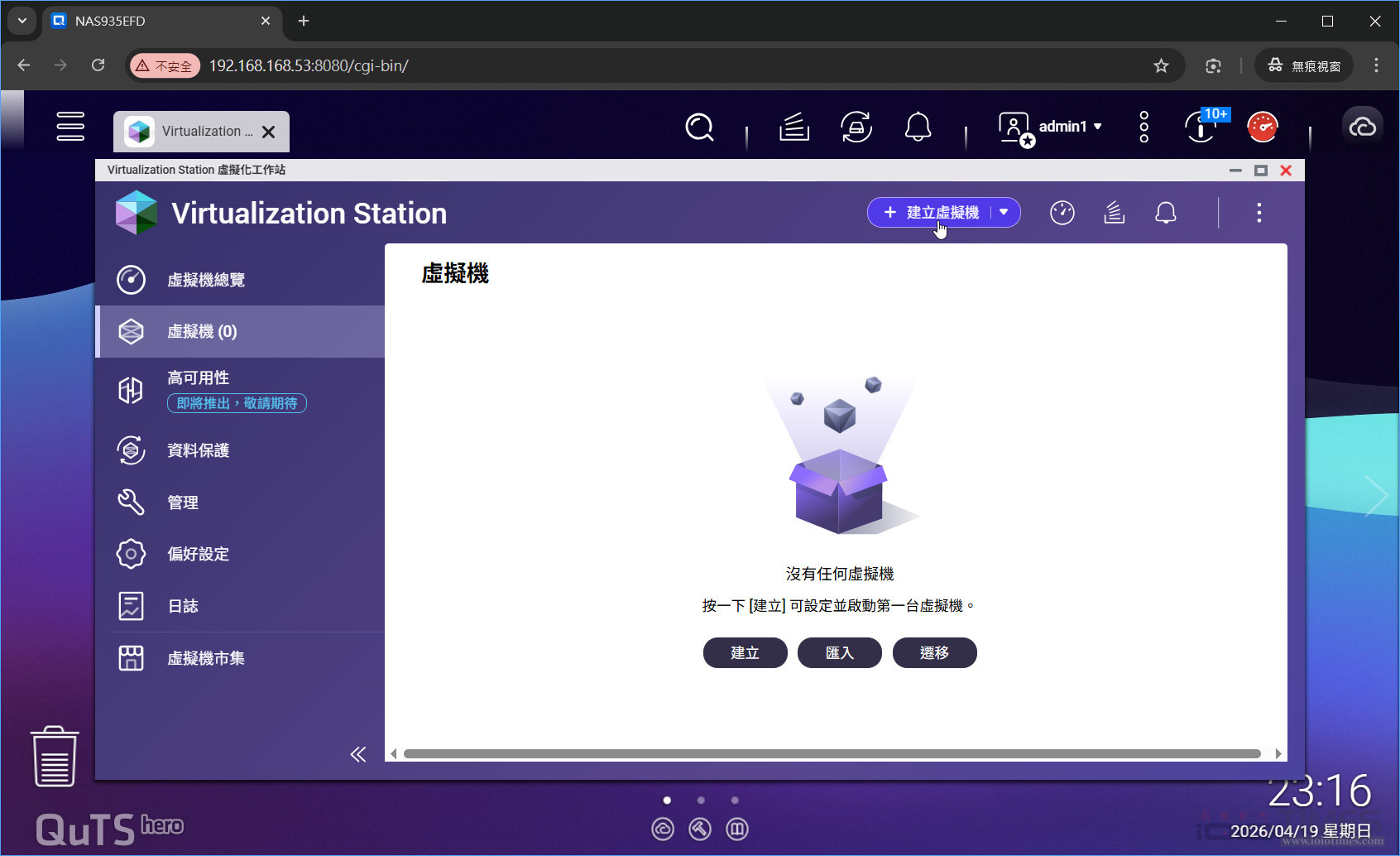Open notifications bell inside Virtualization Station

[x=1166, y=213]
